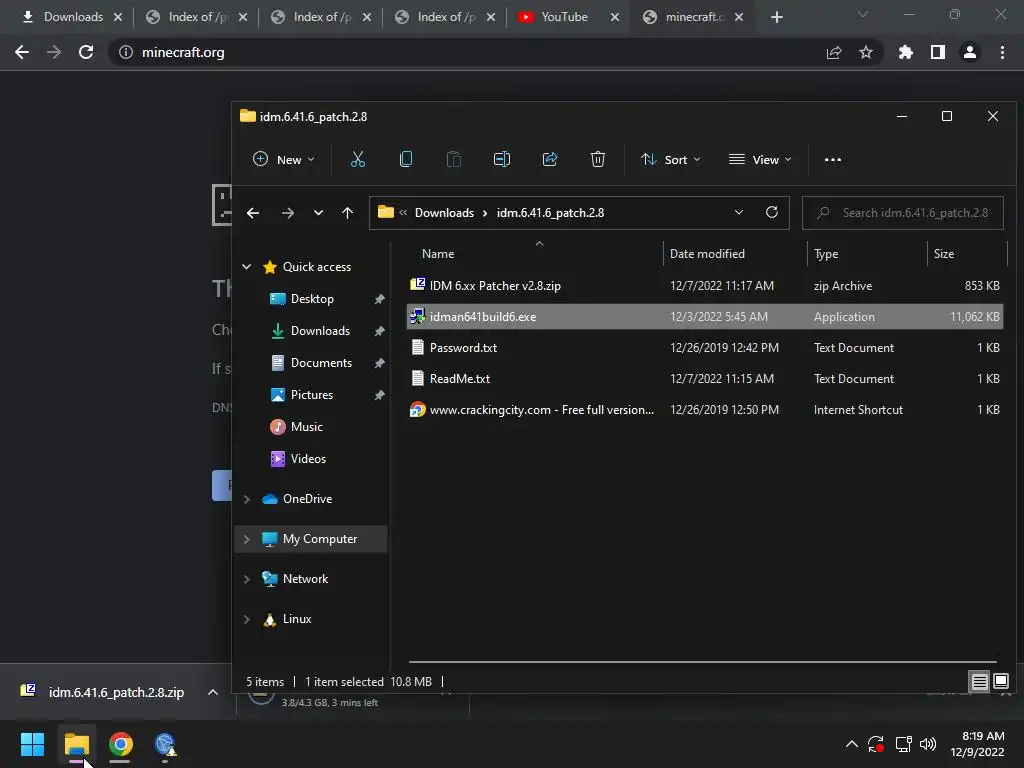Open Windows Start menu
Screen dimensions: 1024x768
(32, 744)
